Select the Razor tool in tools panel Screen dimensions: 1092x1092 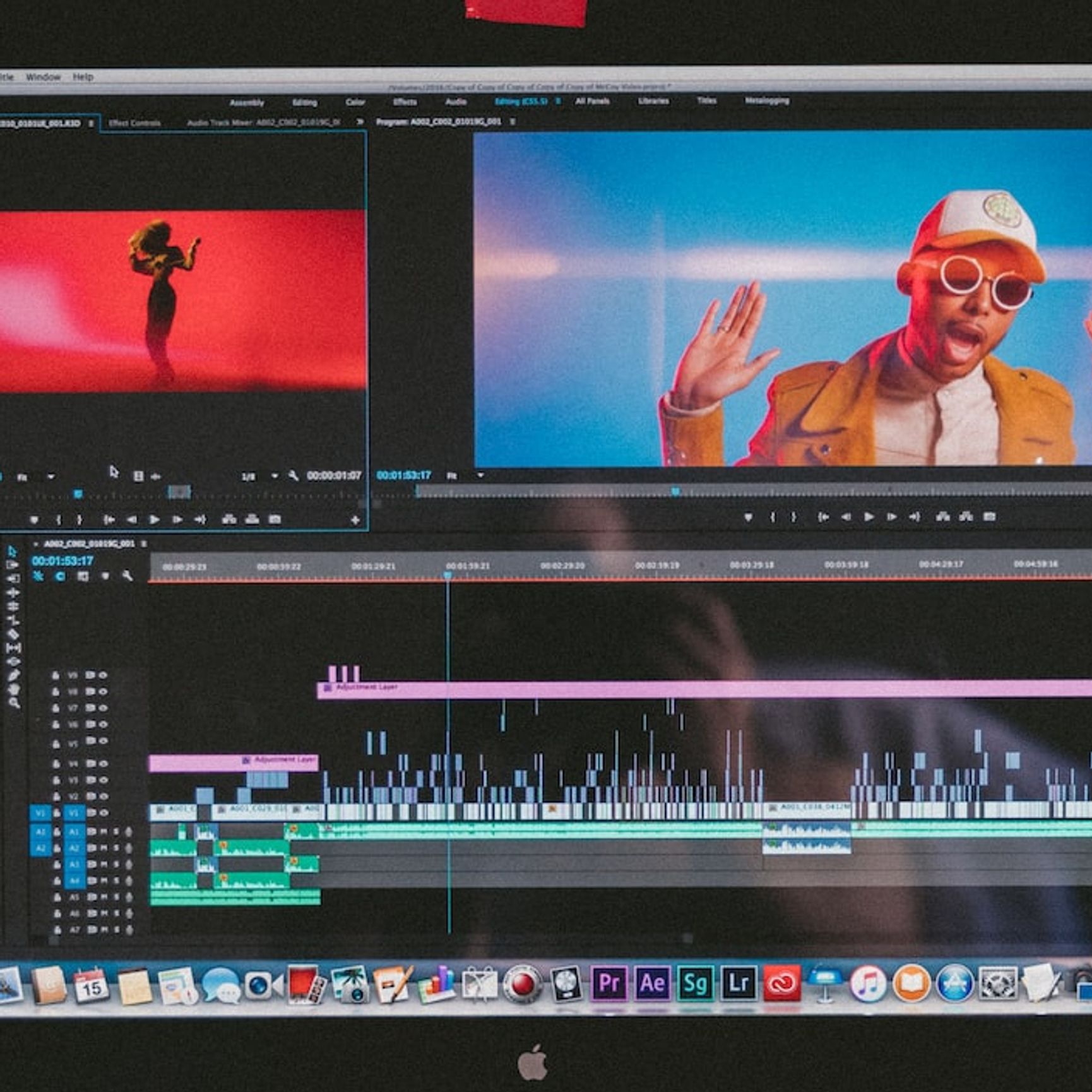(x=13, y=634)
